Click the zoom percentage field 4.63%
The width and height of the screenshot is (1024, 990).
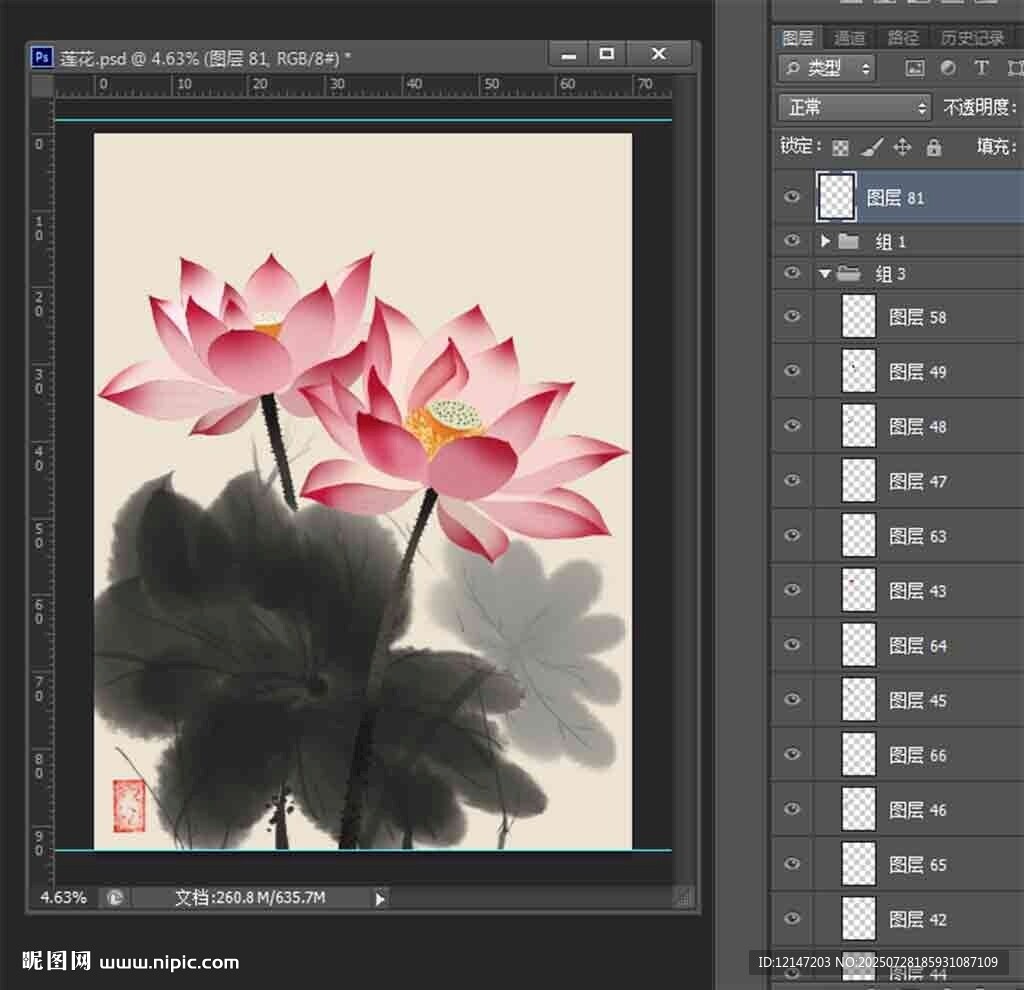(x=63, y=898)
